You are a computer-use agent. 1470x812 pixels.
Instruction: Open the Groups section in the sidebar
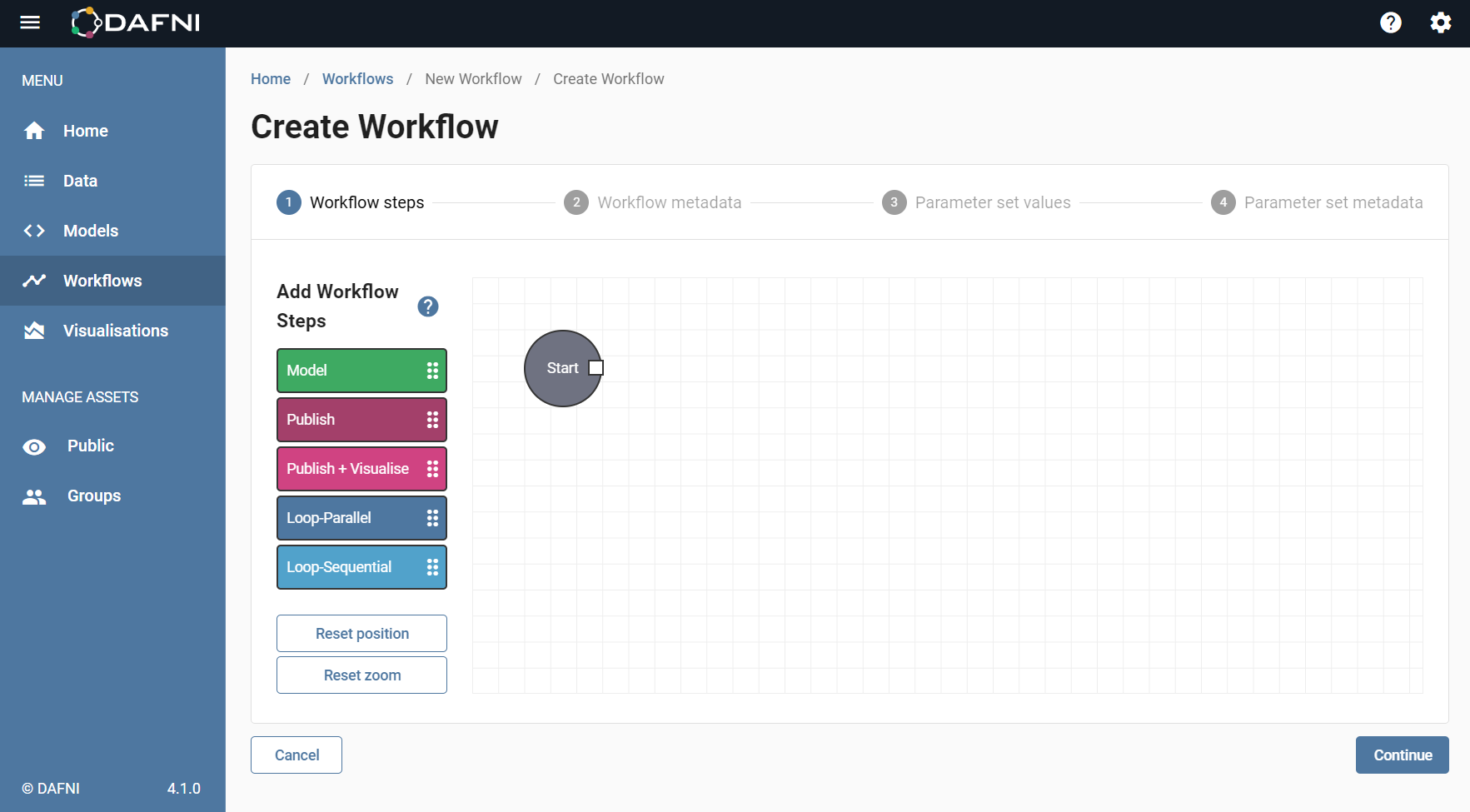pyautogui.click(x=93, y=496)
